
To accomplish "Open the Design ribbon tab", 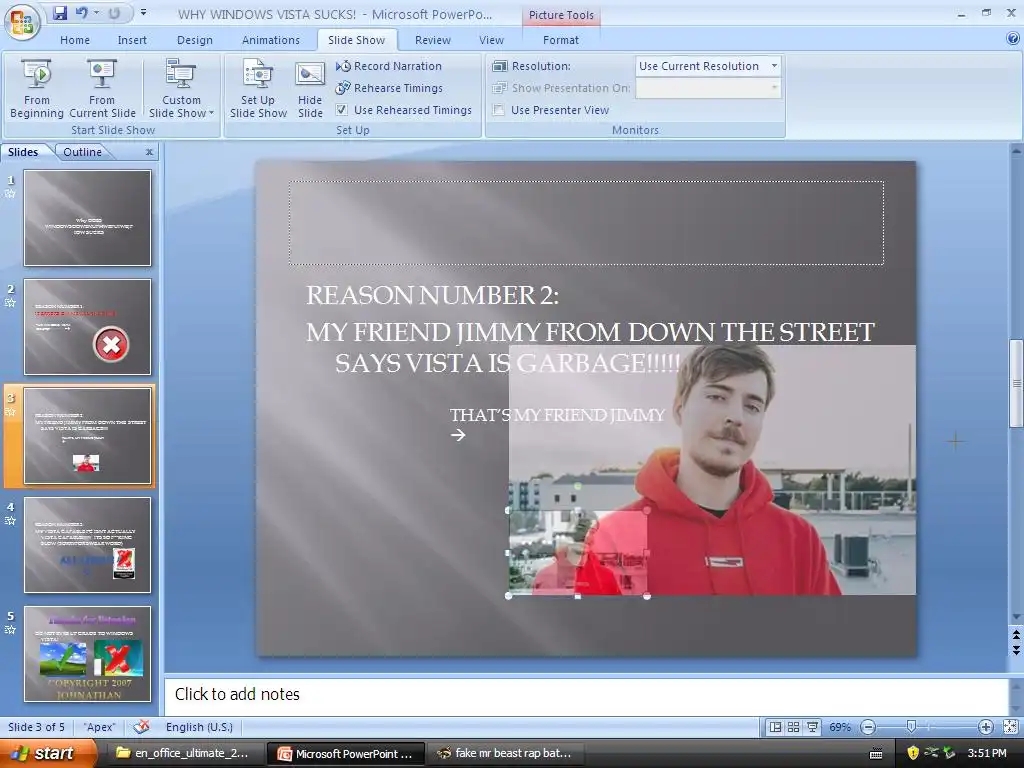I will tap(195, 40).
